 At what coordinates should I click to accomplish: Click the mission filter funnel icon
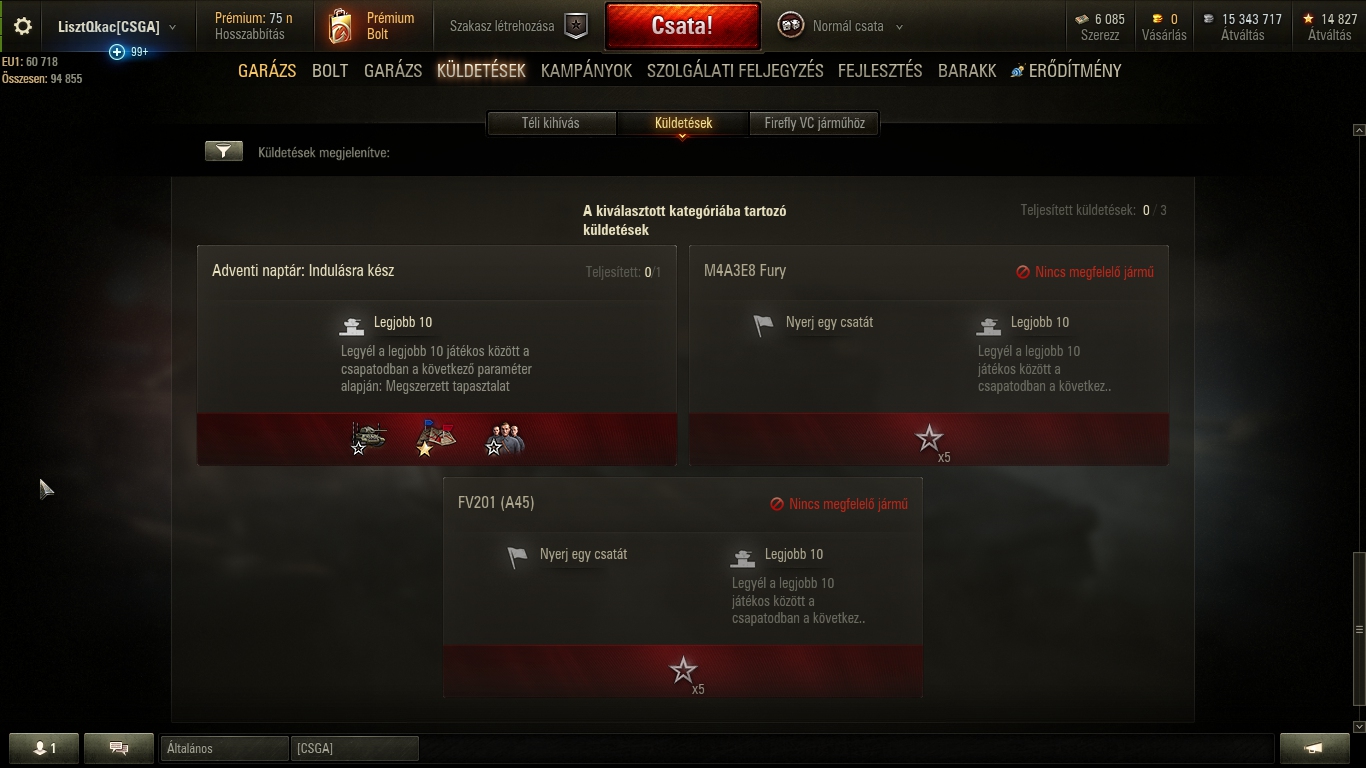[224, 151]
